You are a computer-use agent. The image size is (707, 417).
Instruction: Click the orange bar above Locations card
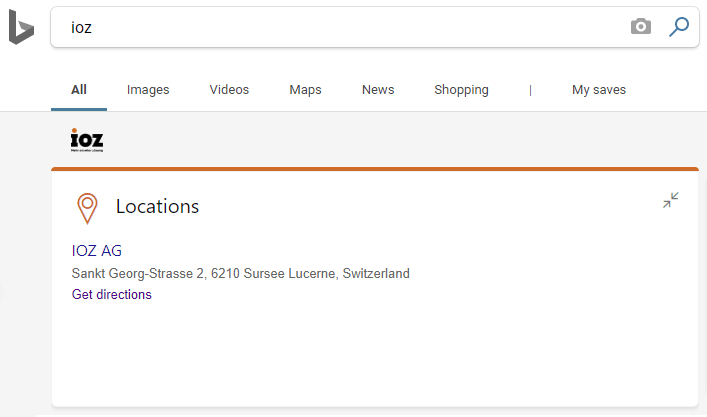375,169
